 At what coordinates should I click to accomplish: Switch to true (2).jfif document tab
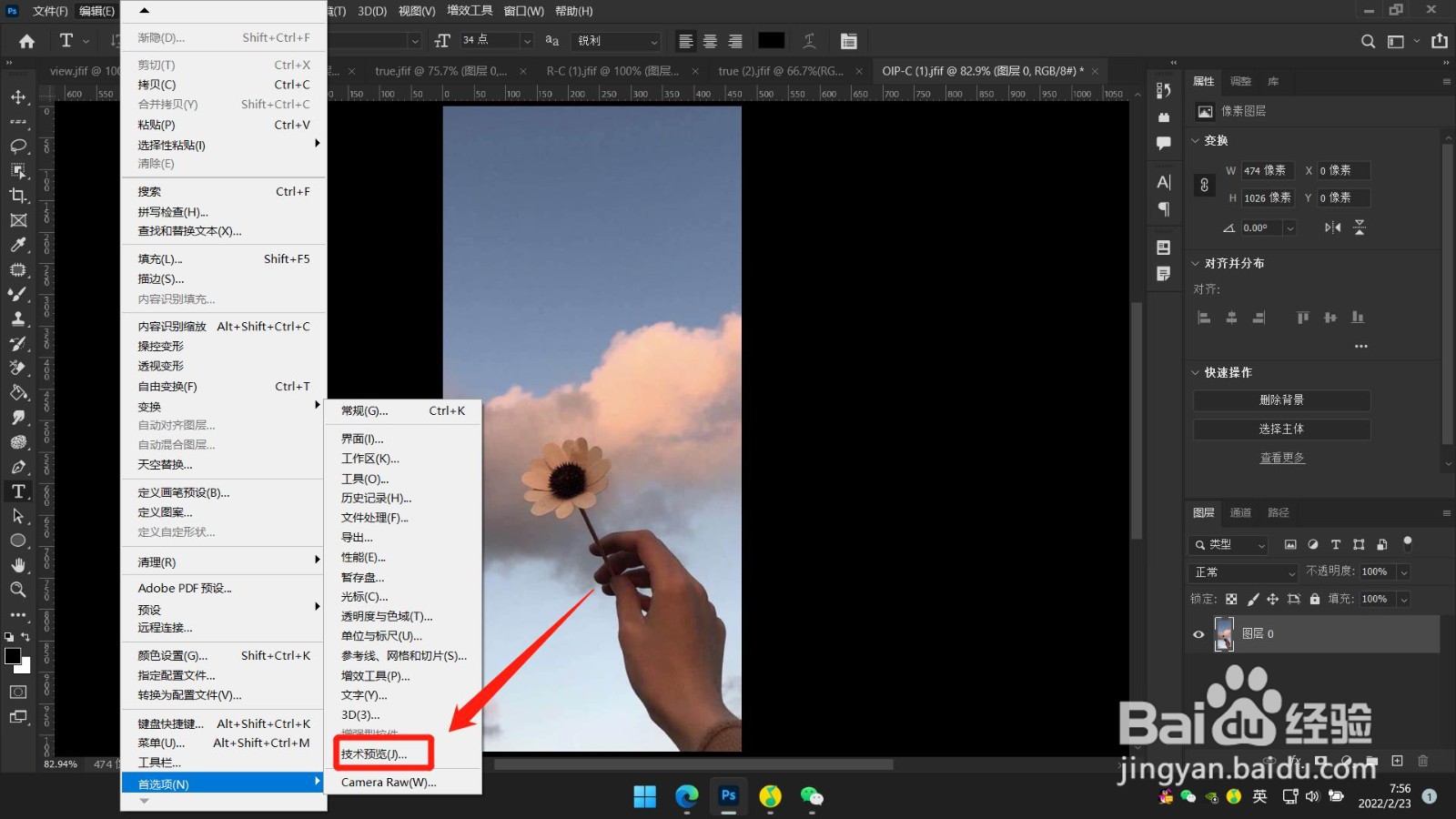(x=781, y=71)
